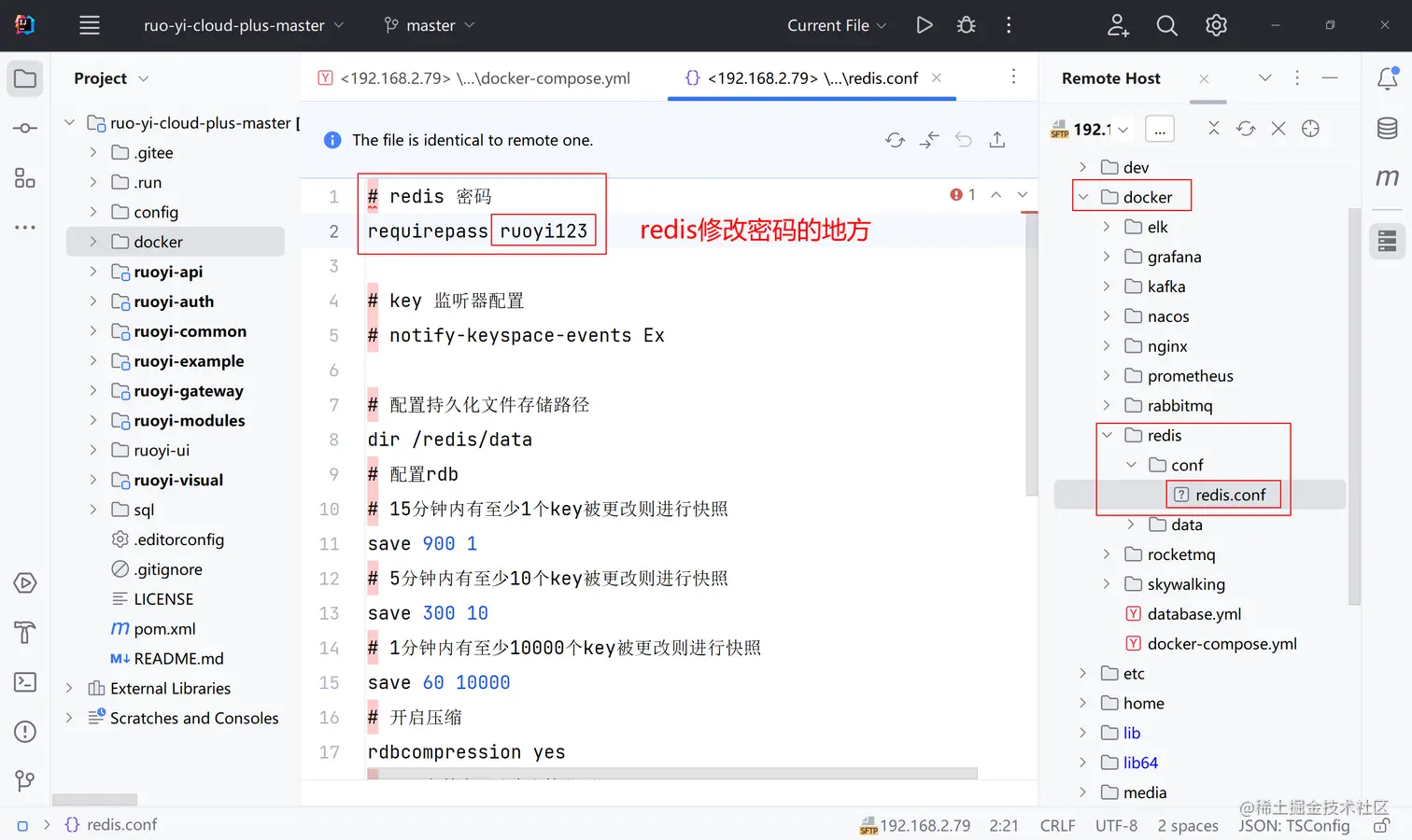Open the Project tool window folder icon
This screenshot has width=1412, height=840.
pos(25,78)
